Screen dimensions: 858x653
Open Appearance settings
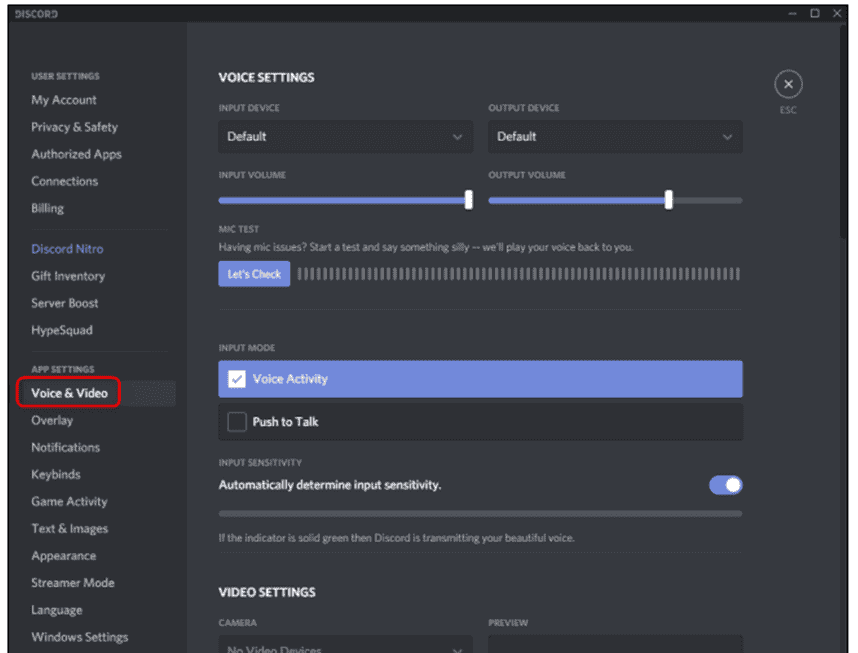click(63, 556)
